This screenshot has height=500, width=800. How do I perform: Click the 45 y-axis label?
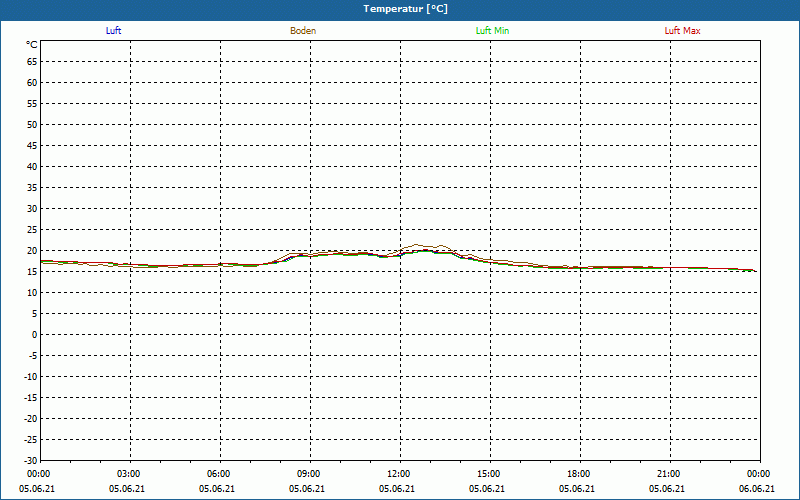pos(32,146)
